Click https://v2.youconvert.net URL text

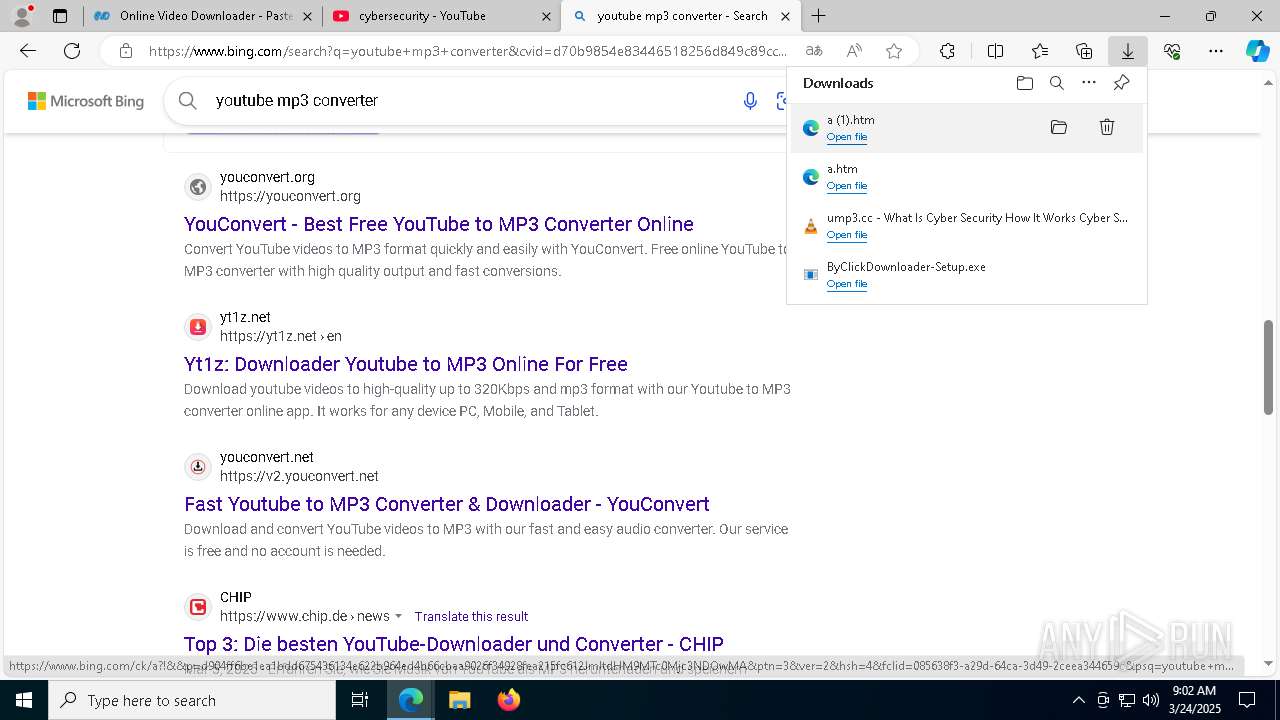[299, 477]
